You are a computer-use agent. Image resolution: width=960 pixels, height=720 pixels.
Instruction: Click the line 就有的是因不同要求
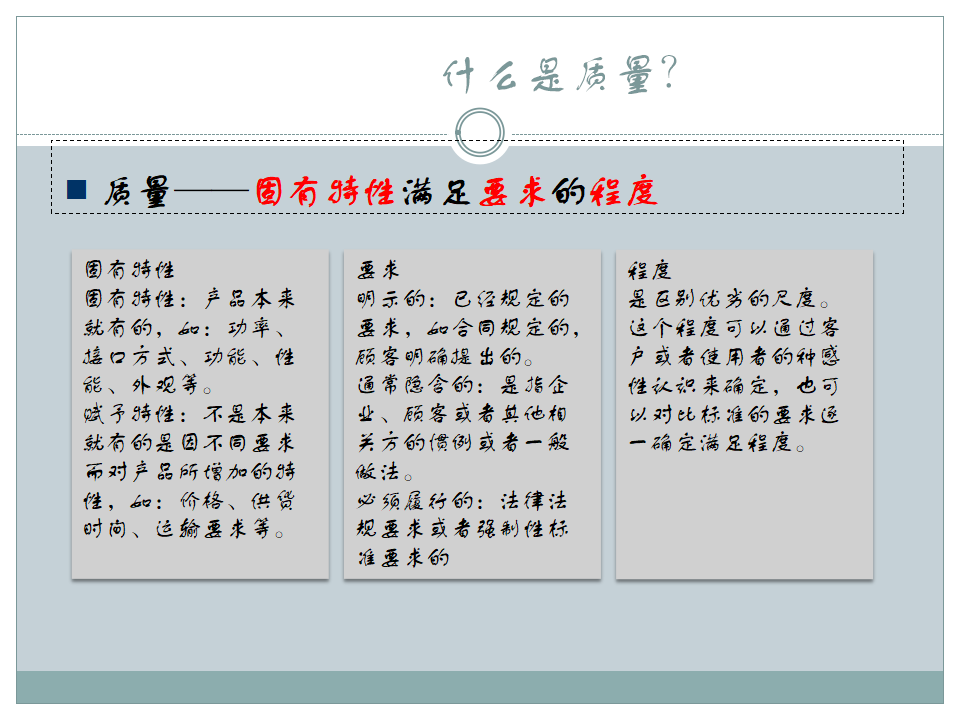tap(190, 442)
